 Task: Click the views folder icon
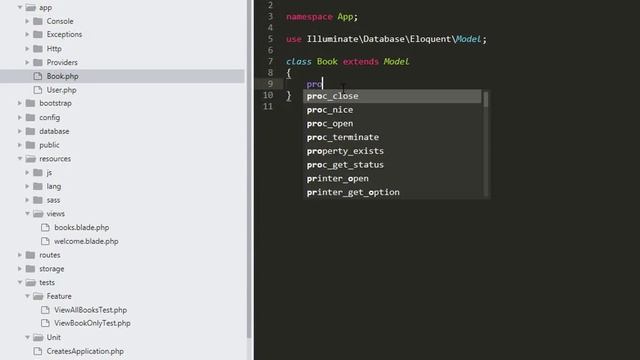(38, 213)
